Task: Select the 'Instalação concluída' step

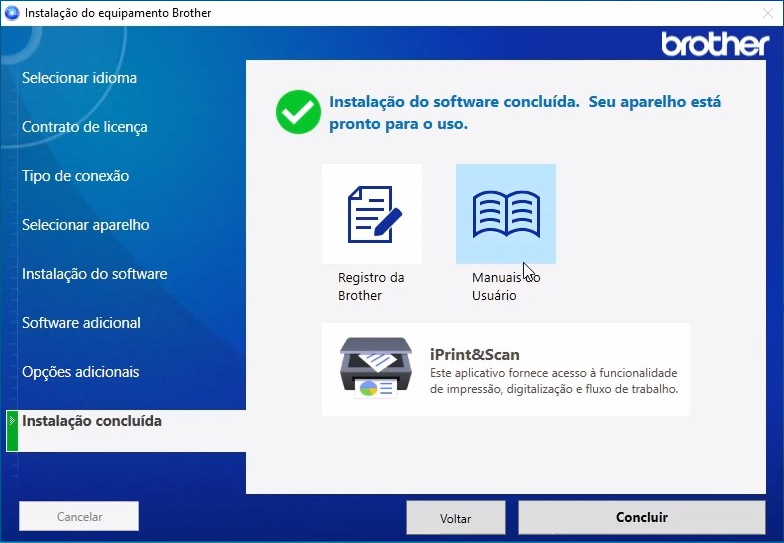Action: (126, 430)
